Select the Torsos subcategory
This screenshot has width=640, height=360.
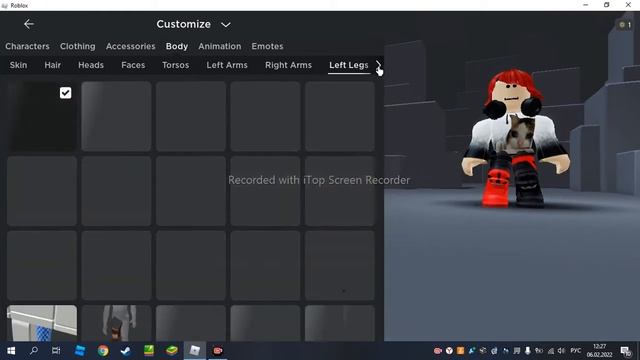coord(176,65)
